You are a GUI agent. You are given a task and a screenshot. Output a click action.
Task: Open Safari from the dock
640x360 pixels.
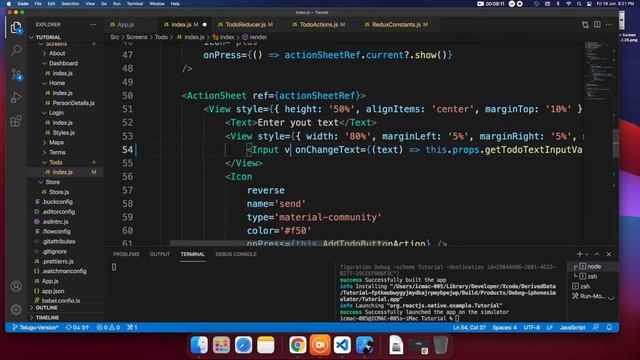243,345
